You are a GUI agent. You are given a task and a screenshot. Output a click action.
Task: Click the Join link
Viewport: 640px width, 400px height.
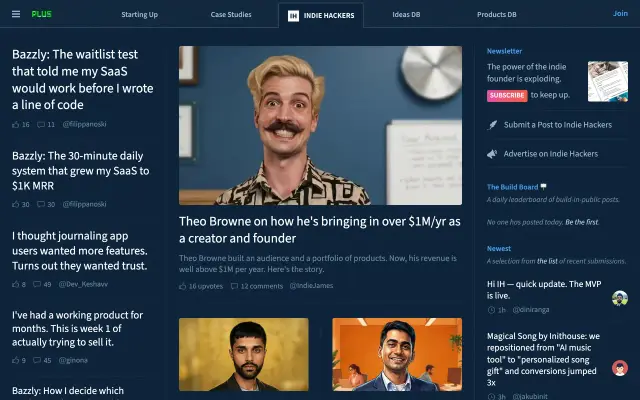(x=620, y=13)
